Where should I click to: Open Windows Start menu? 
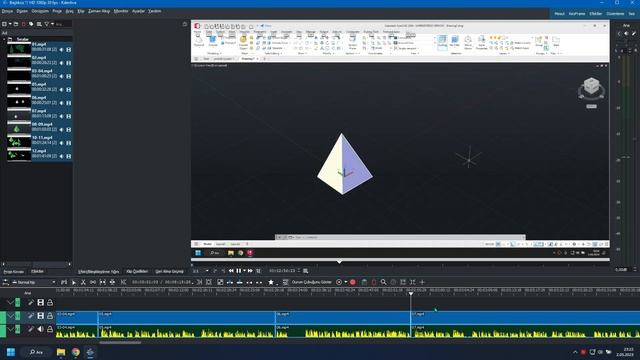tap(11, 352)
